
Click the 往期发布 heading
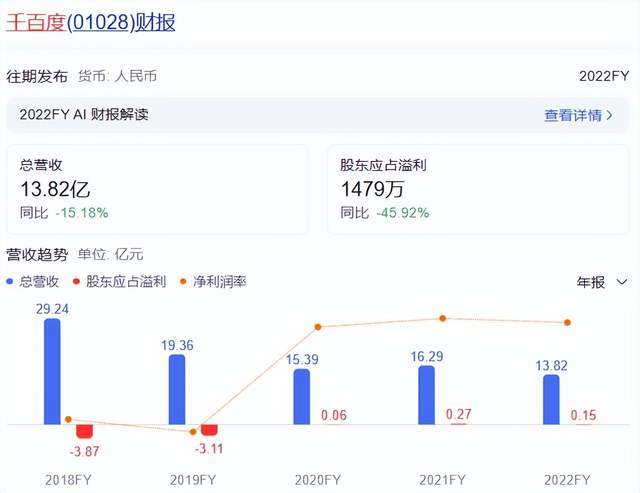tap(37, 76)
